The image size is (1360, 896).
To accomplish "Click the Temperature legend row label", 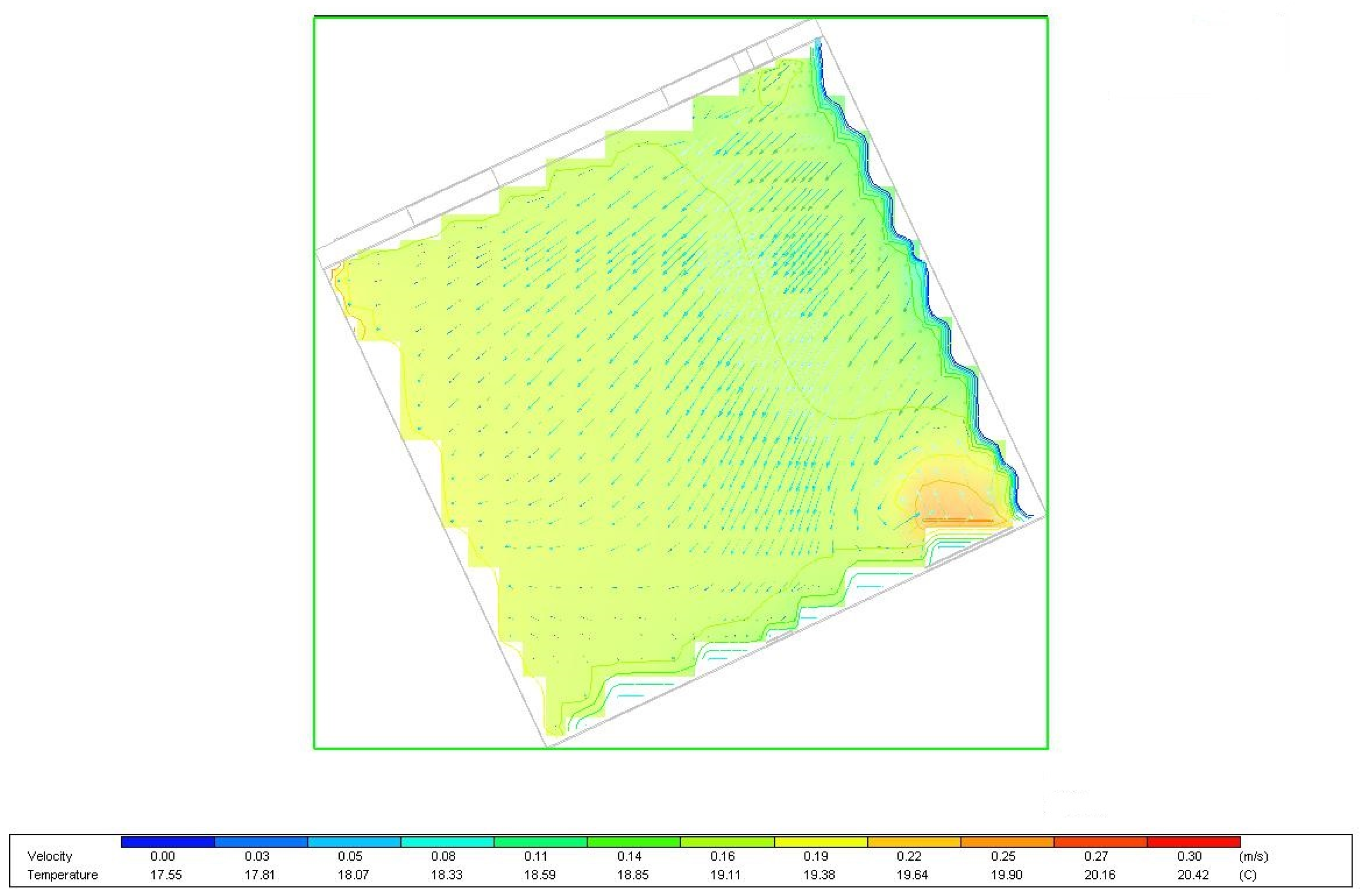I will pyautogui.click(x=62, y=875).
